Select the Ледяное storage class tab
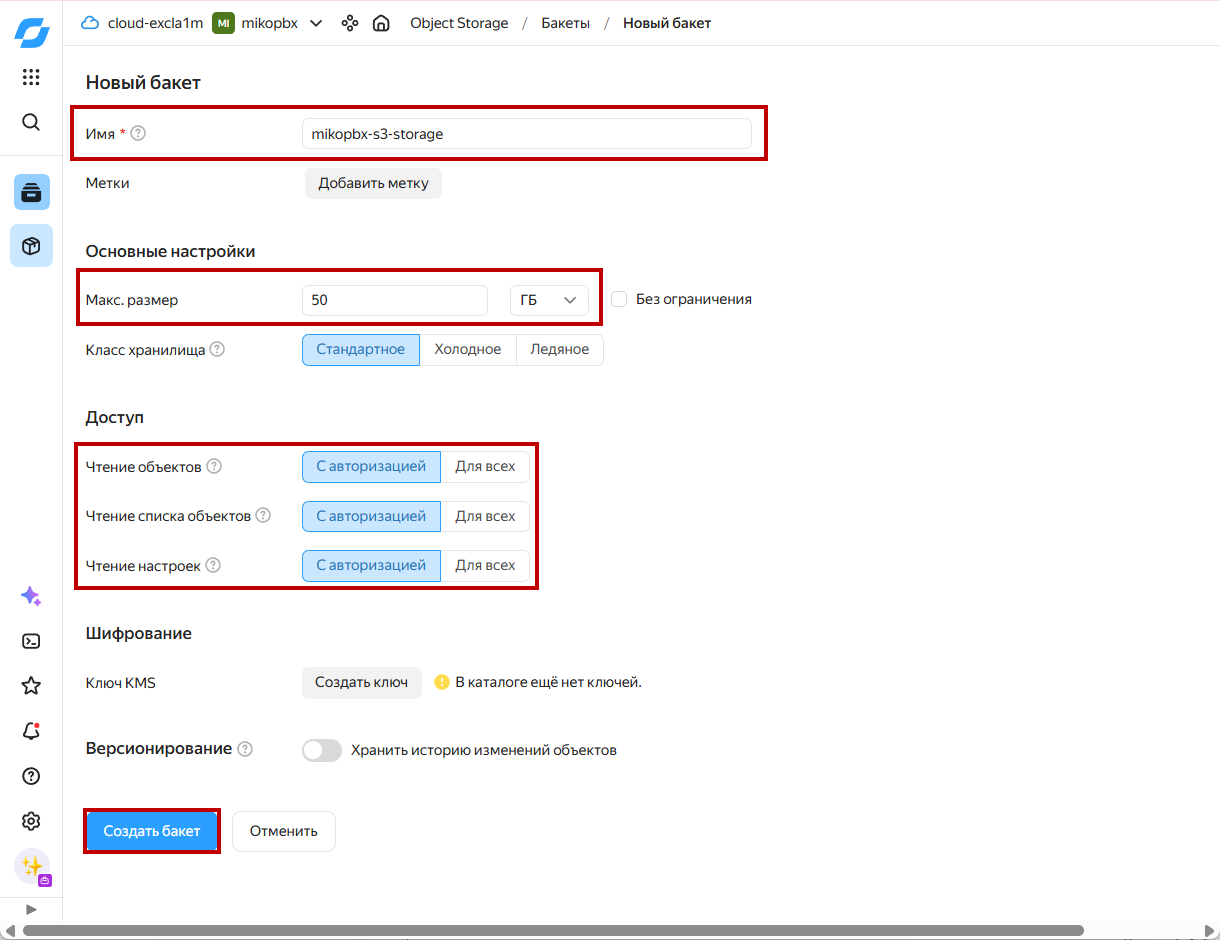This screenshot has height=940, width=1220. coord(559,350)
